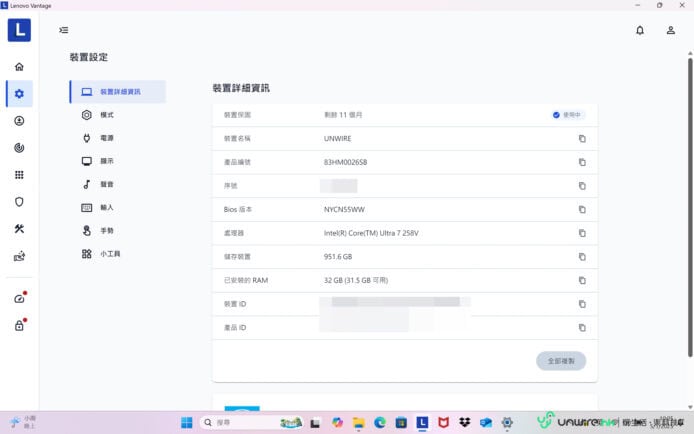Viewport: 694px width, 434px height.
Task: Open Task View in taskbar
Action: [x=315, y=423]
